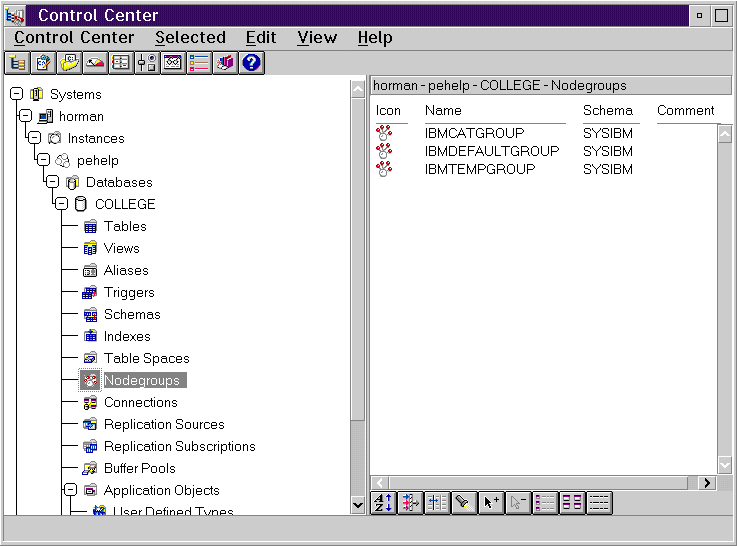Select Table Spaces in the tree

pyautogui.click(x=147, y=359)
